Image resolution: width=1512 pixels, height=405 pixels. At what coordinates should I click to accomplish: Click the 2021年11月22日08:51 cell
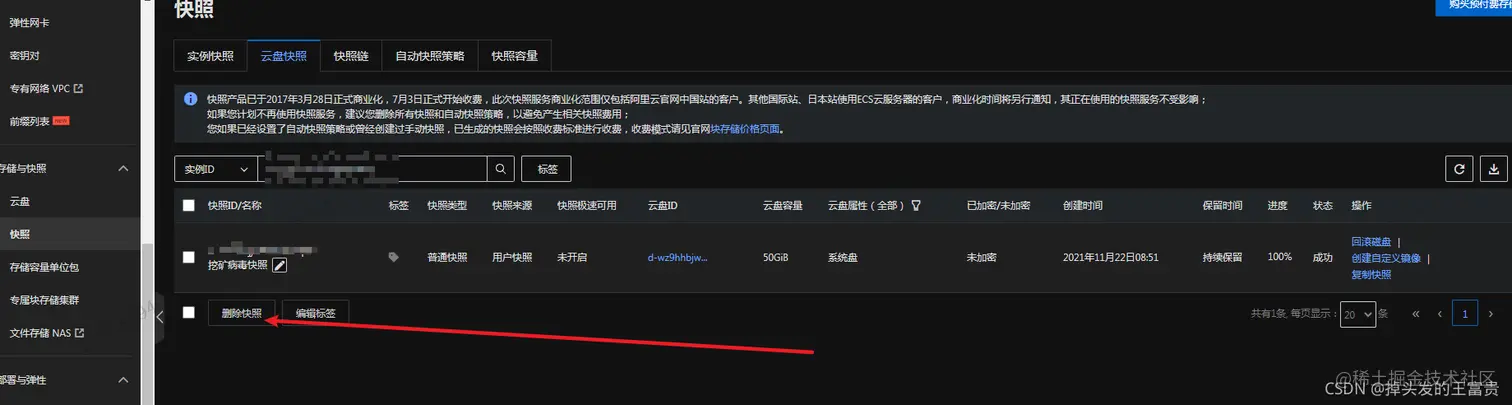pyautogui.click(x=1111, y=257)
